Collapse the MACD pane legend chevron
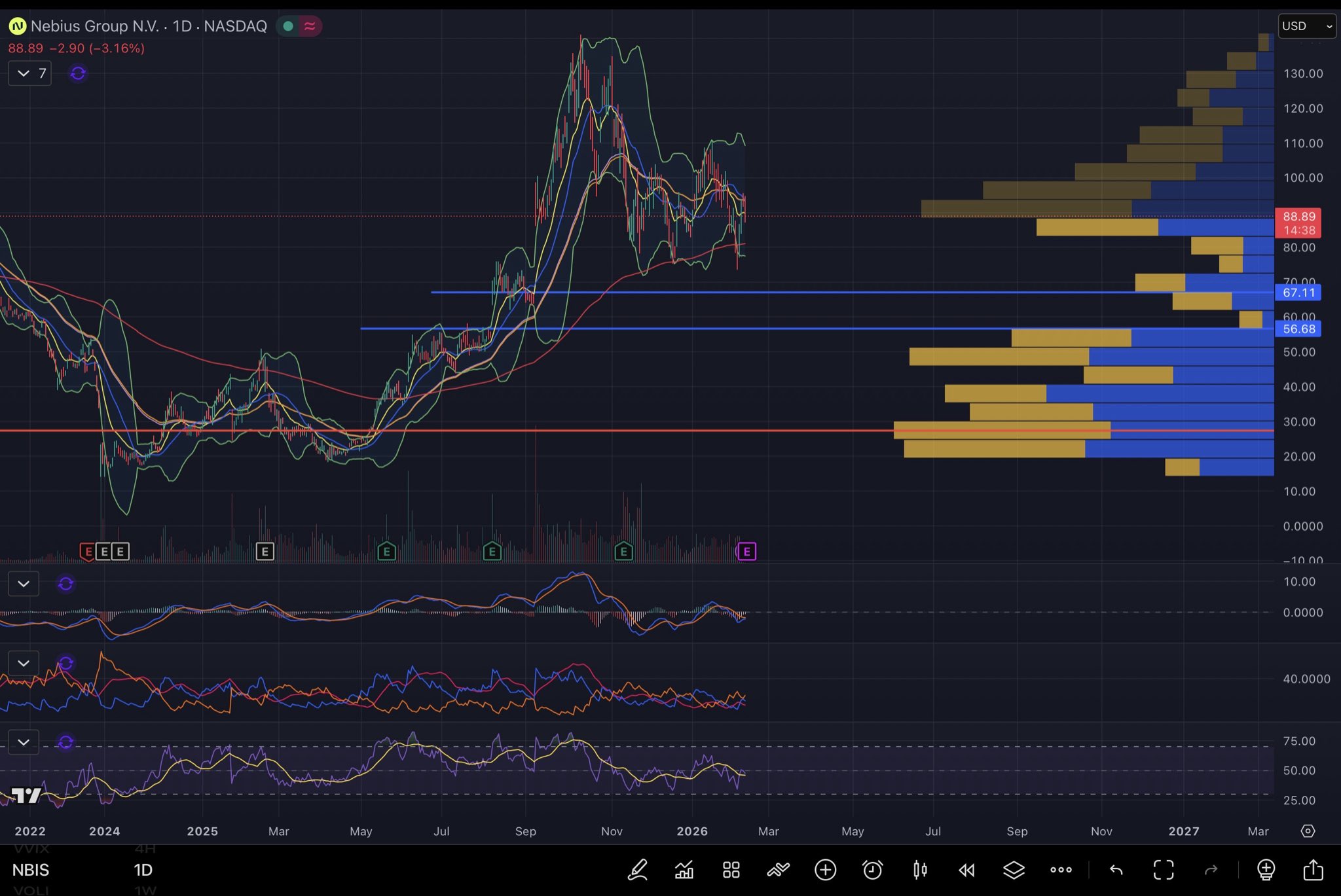 pyautogui.click(x=24, y=583)
